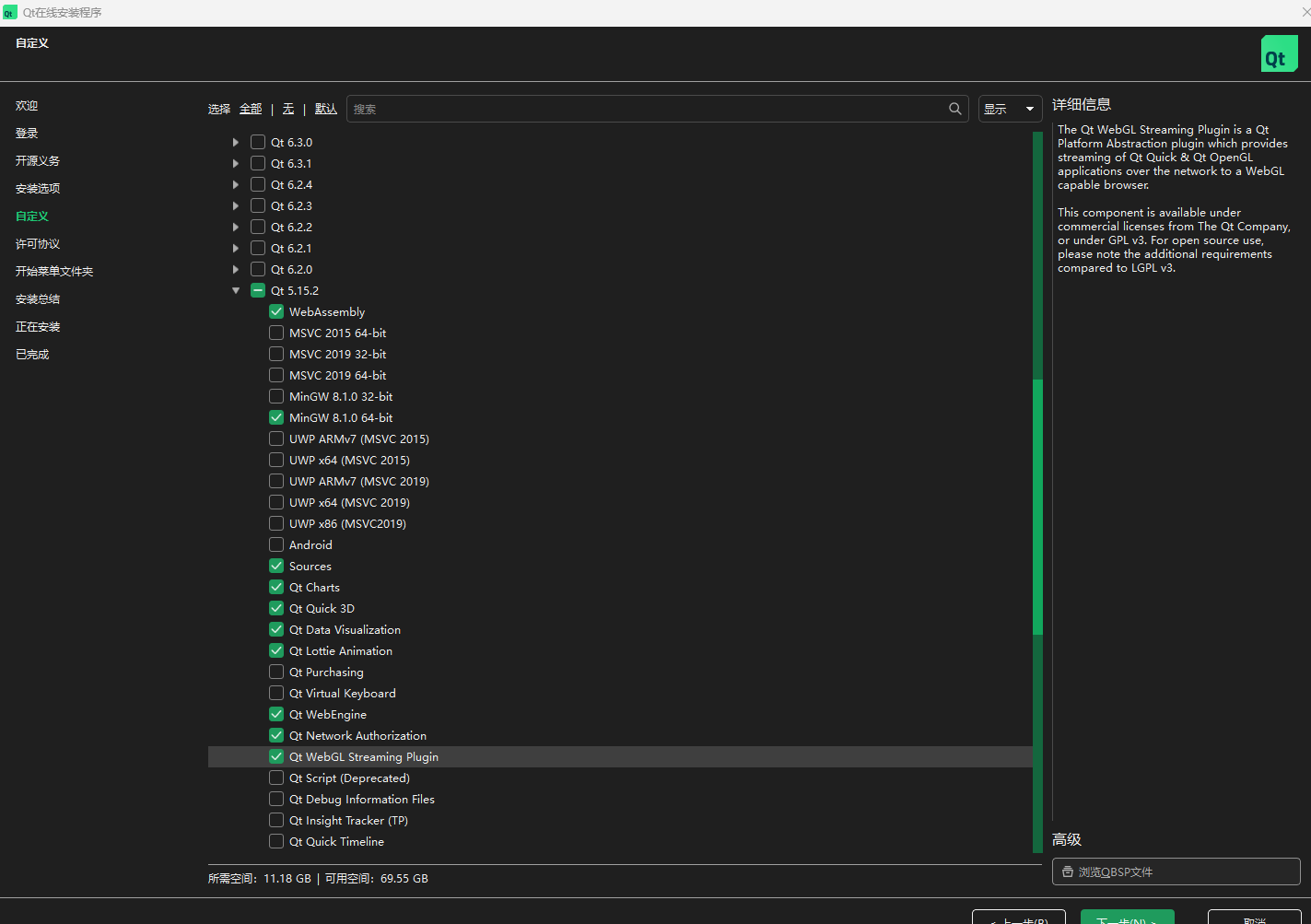
Task: Uncheck Sources component
Action: pos(276,566)
